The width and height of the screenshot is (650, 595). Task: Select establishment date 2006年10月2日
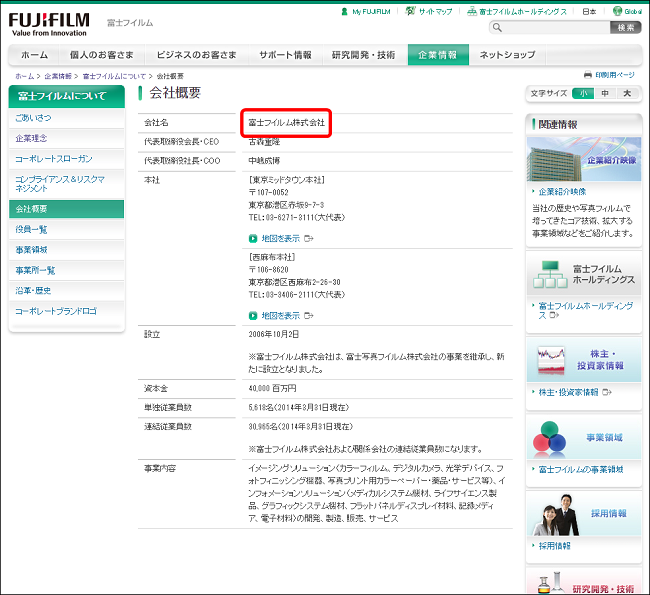[274, 334]
